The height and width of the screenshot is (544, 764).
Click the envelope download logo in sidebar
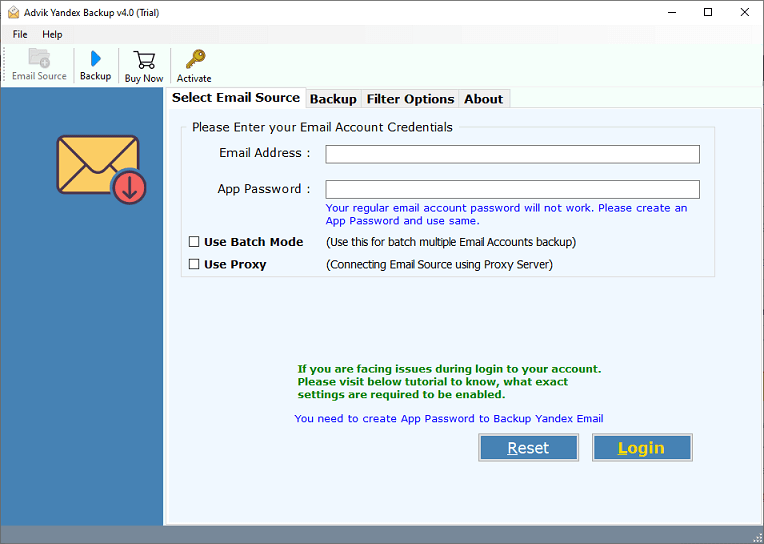click(x=101, y=170)
